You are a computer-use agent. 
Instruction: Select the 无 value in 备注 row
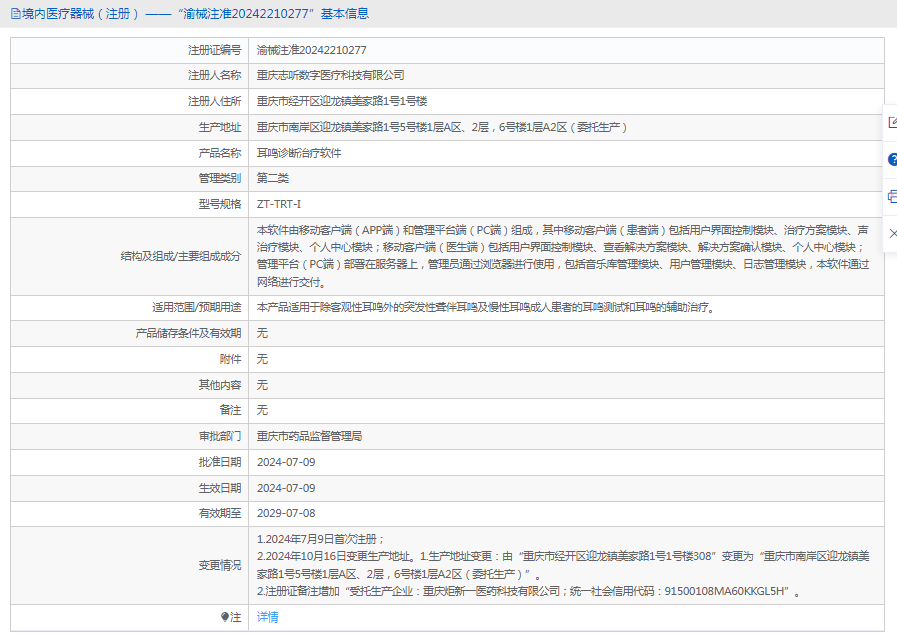coord(262,410)
